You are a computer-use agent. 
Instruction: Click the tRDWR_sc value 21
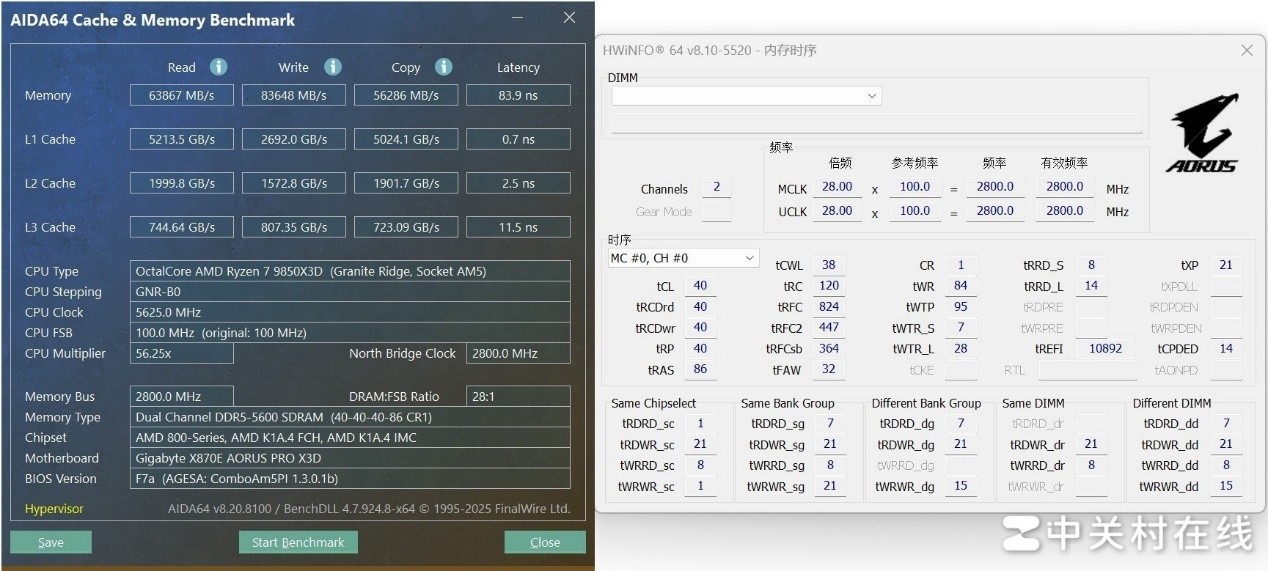pos(700,444)
